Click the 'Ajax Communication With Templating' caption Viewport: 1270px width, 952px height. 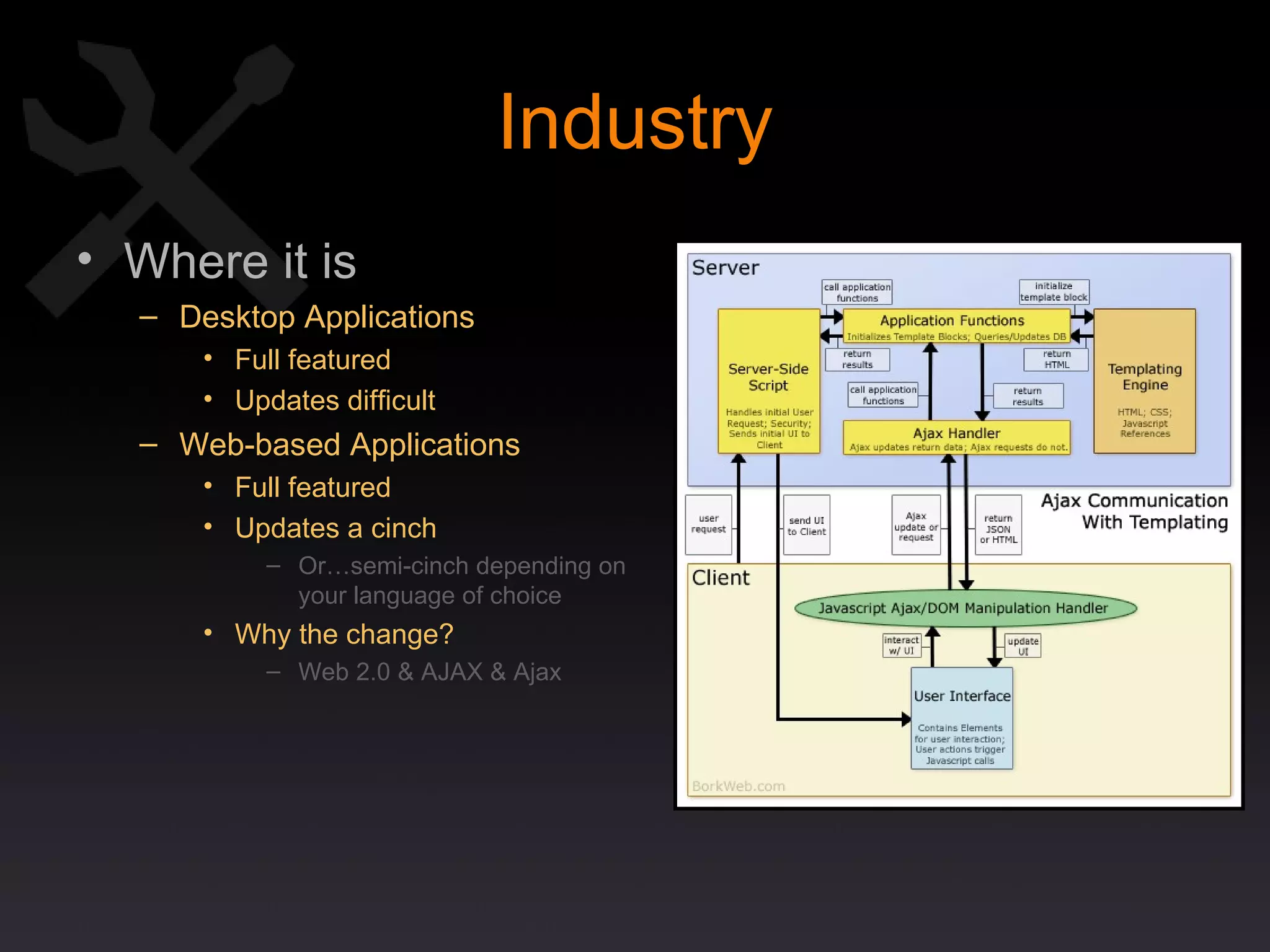coord(1134,511)
